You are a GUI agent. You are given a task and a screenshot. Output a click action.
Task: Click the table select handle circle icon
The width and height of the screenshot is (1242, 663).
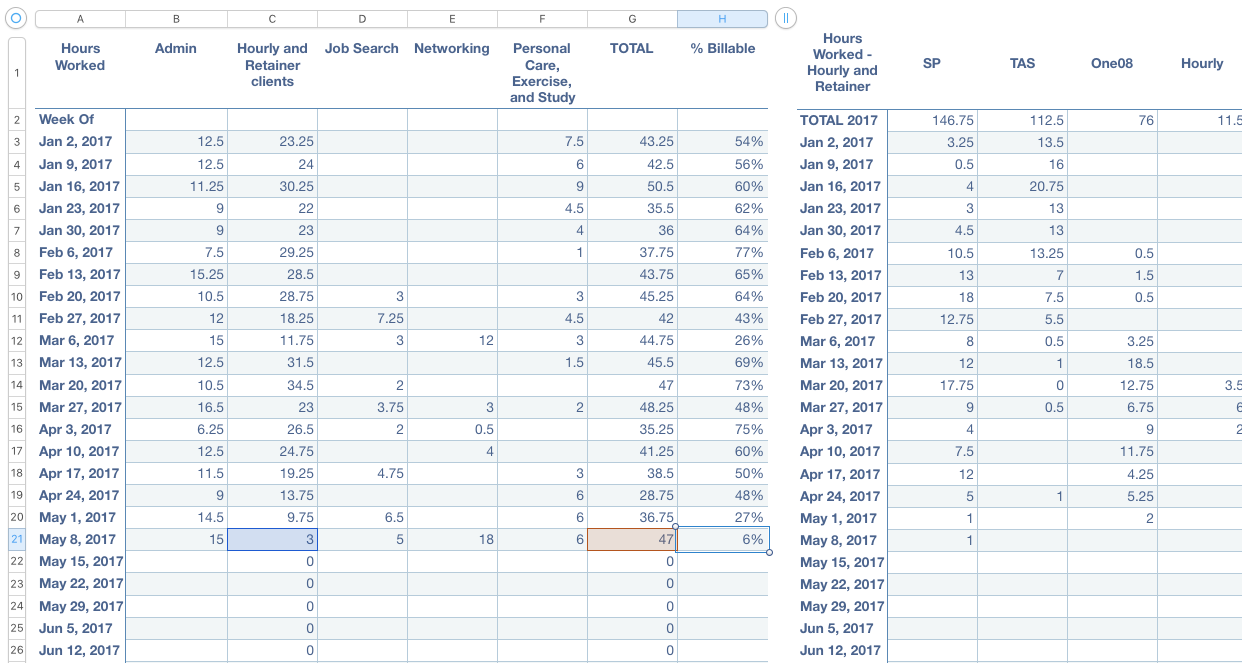[15, 18]
